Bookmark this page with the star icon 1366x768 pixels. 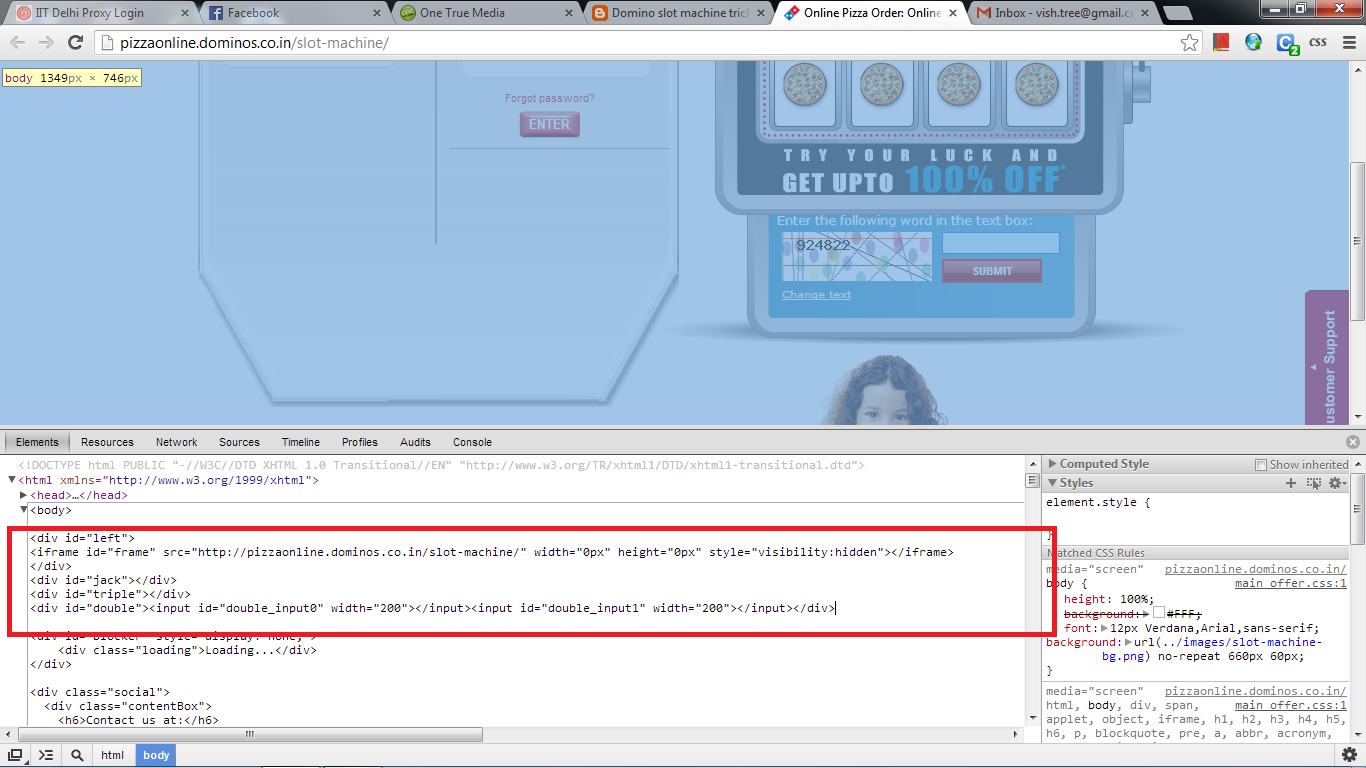click(x=1189, y=43)
